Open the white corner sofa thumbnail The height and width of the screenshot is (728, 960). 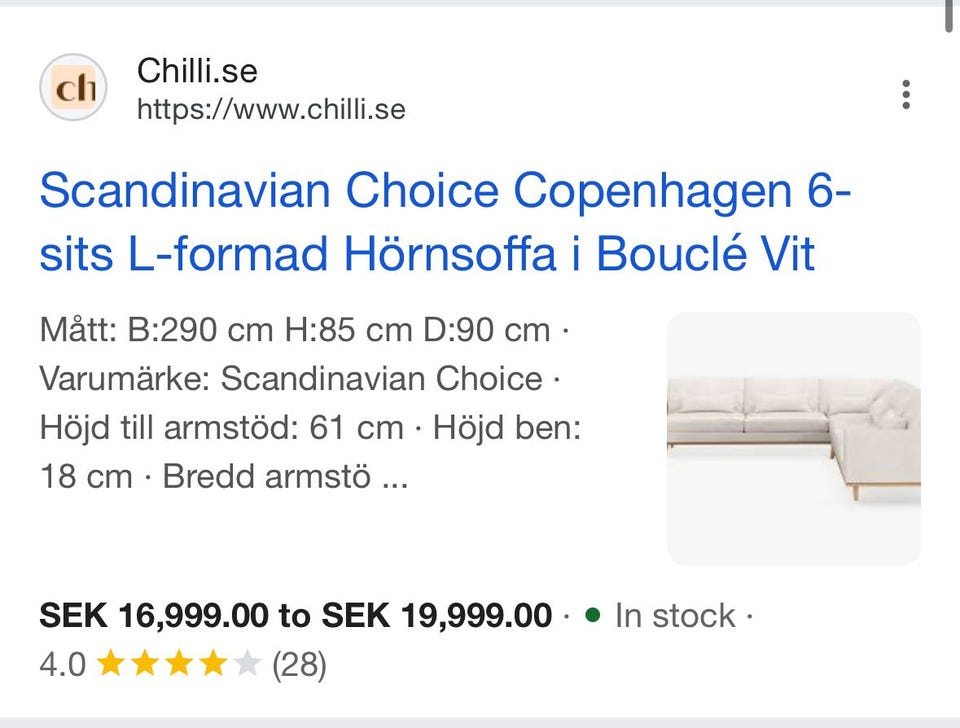(x=793, y=438)
